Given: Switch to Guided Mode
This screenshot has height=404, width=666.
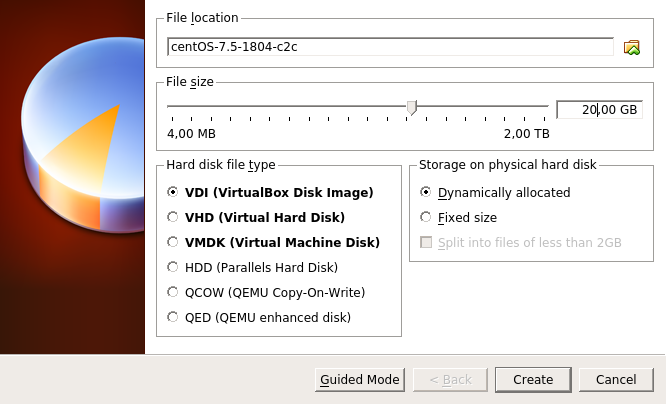Looking at the screenshot, I should 359,380.
